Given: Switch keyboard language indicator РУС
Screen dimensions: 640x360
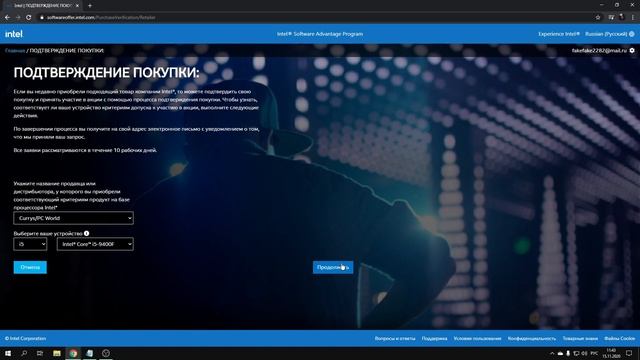Looking at the screenshot, I should tap(594, 353).
